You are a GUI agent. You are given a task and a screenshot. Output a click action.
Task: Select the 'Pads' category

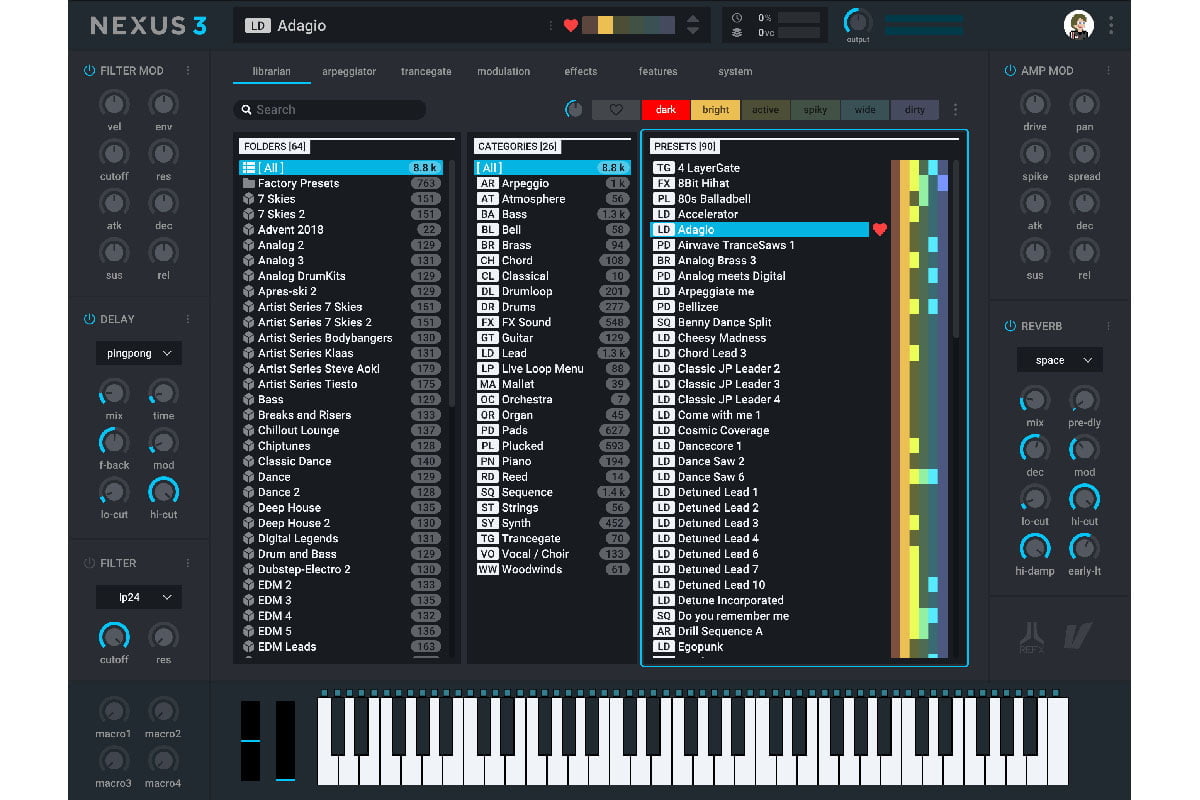[x=553, y=431]
